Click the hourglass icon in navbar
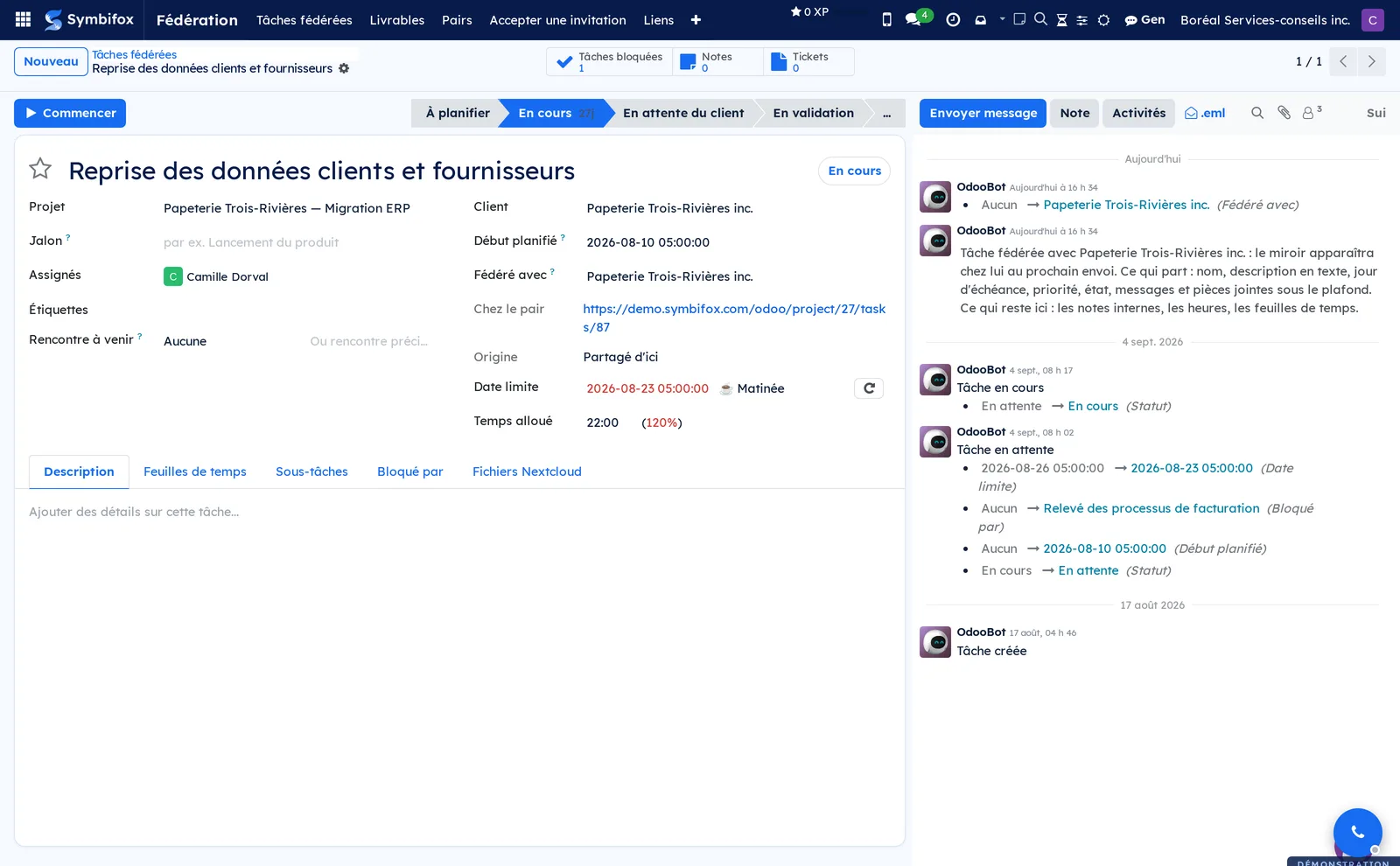 [1061, 20]
